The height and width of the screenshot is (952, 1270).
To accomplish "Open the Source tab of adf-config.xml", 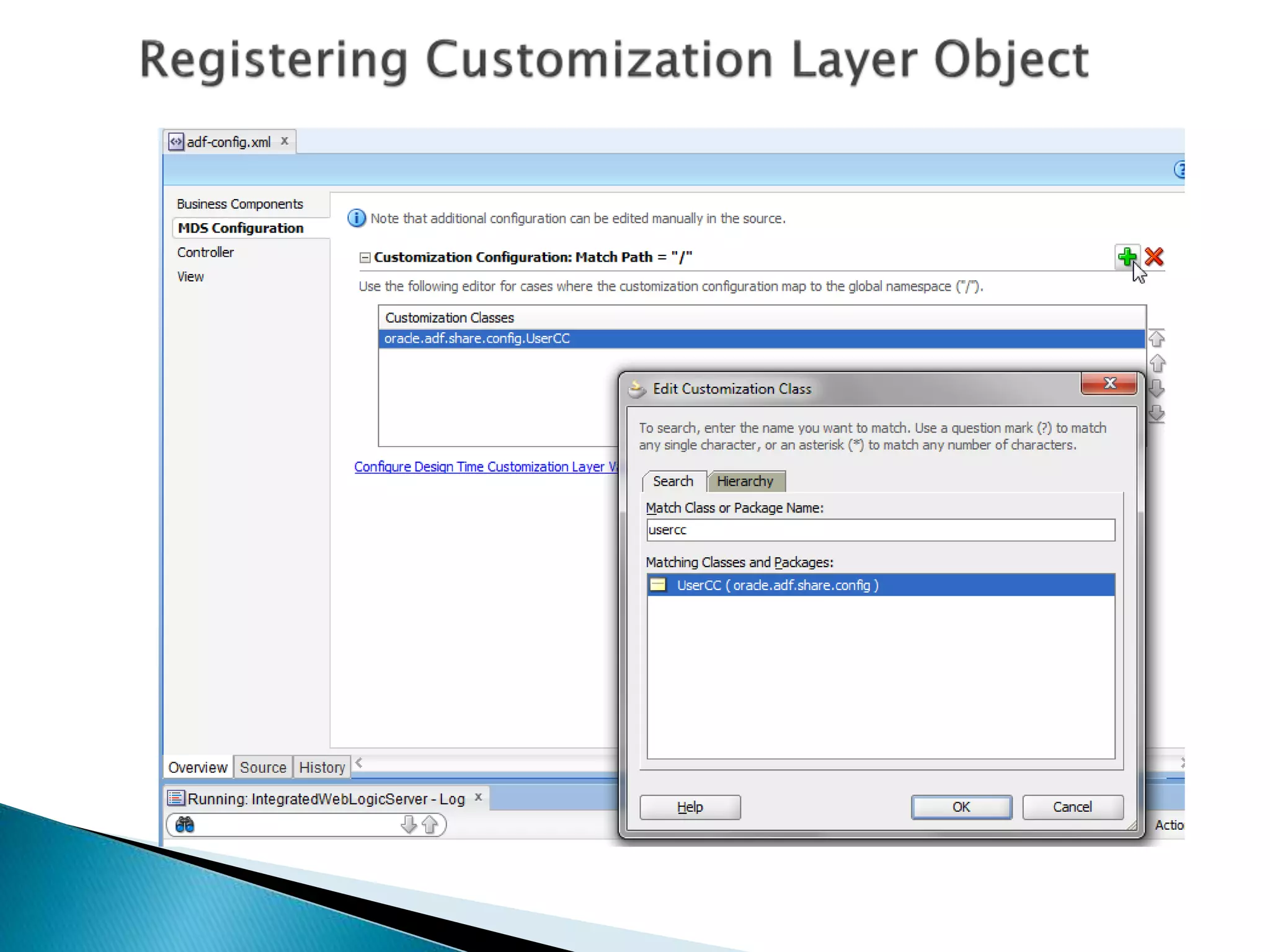I will pyautogui.click(x=263, y=768).
